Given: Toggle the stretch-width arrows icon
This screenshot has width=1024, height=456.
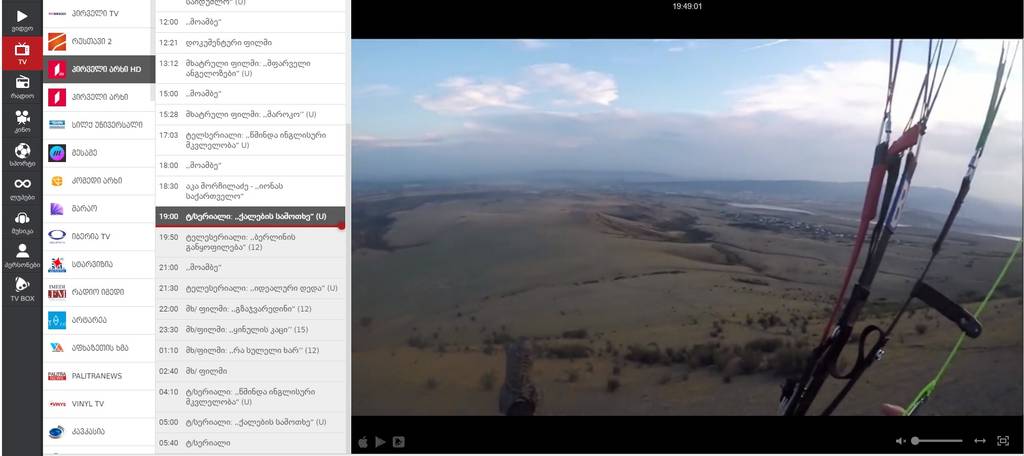Looking at the screenshot, I should pos(980,441).
